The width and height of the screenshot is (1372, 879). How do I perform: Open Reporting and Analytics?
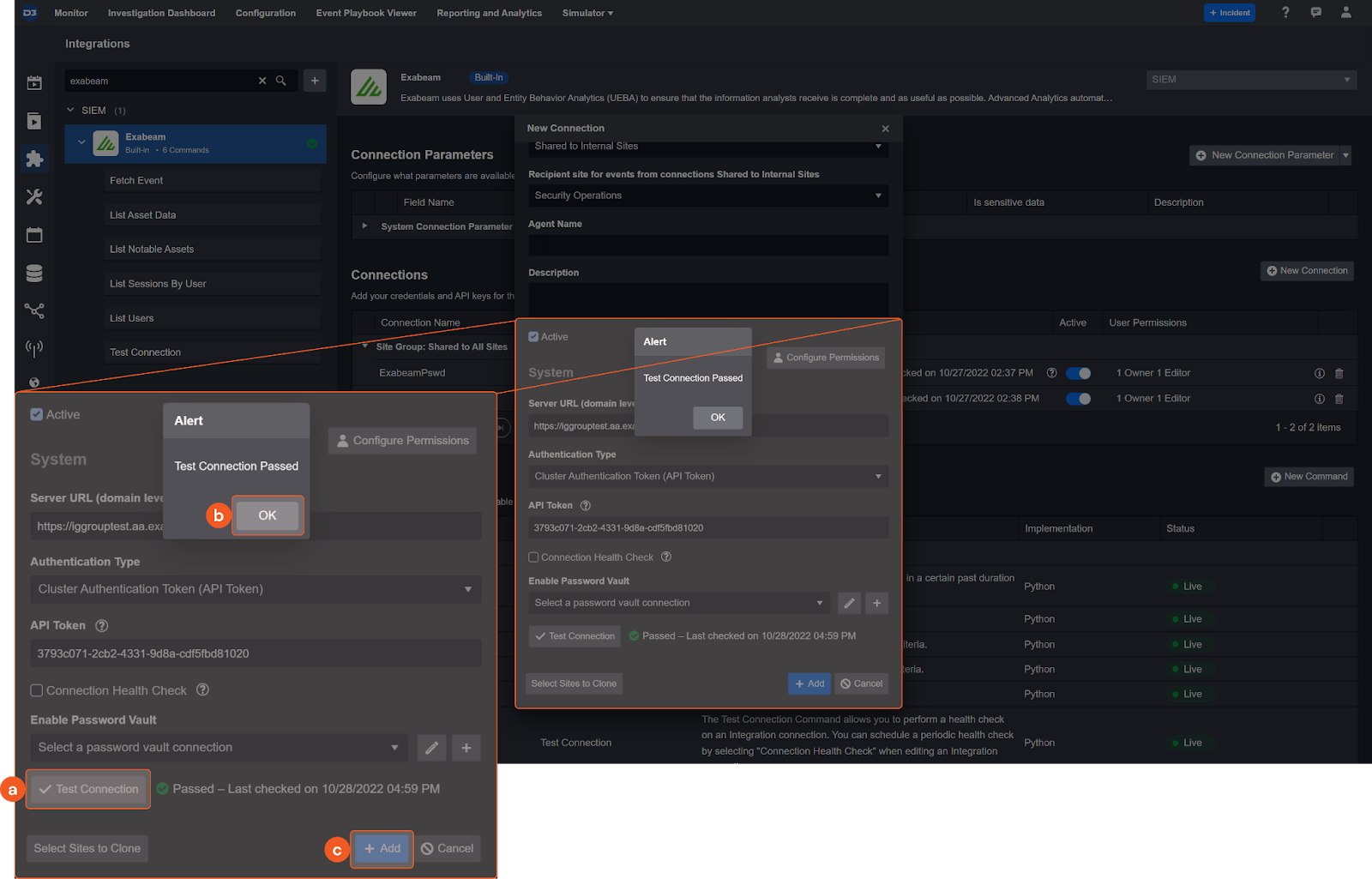489,13
